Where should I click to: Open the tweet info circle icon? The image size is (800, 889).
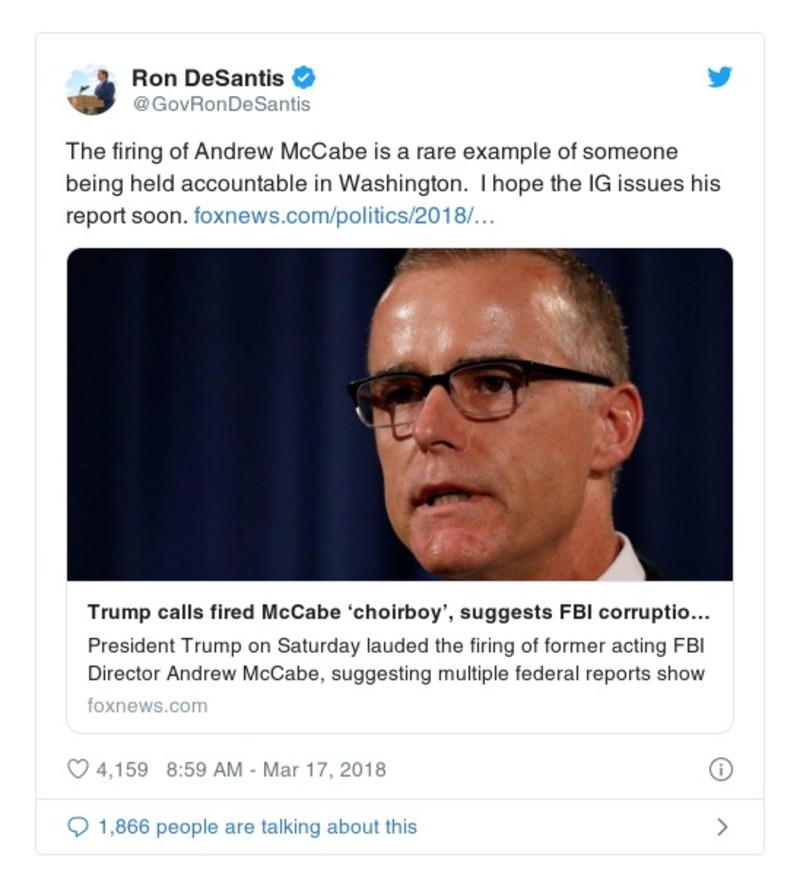pos(720,769)
